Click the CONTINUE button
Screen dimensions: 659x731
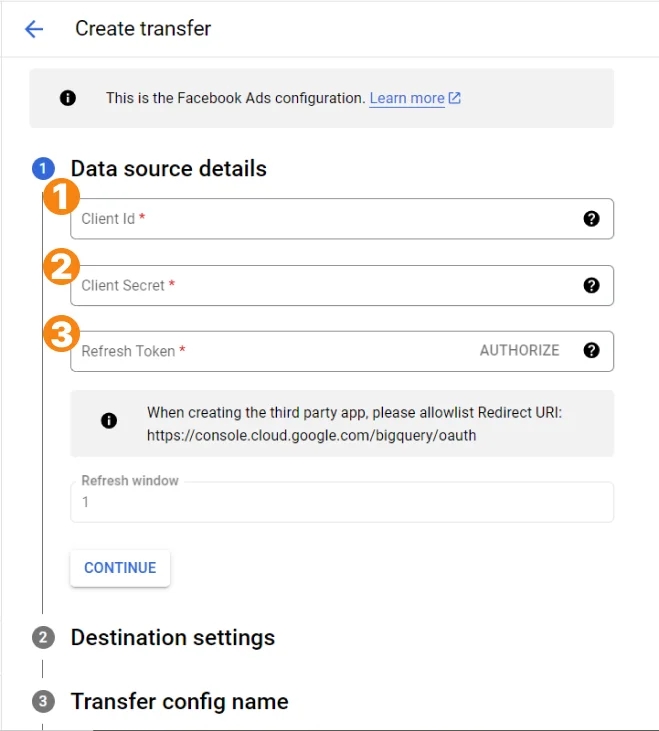click(x=120, y=568)
